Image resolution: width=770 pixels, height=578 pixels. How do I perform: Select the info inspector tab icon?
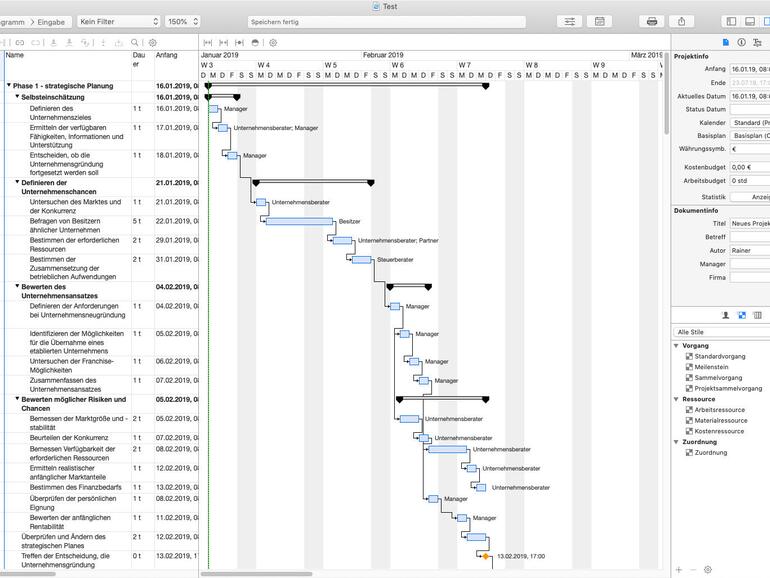click(x=742, y=43)
